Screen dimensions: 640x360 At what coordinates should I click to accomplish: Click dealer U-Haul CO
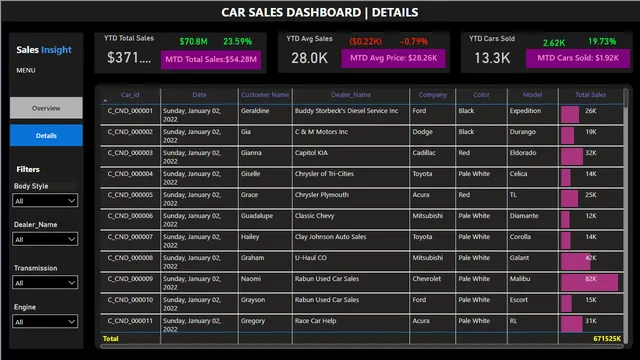(311, 258)
